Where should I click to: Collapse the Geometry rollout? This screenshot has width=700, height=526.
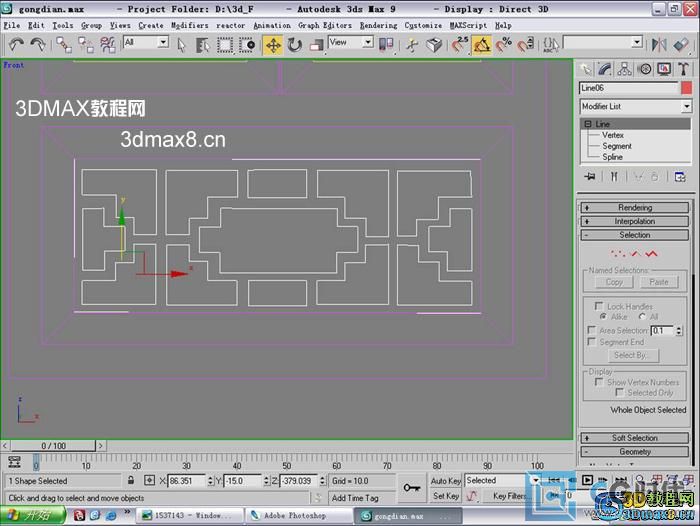coord(634,451)
